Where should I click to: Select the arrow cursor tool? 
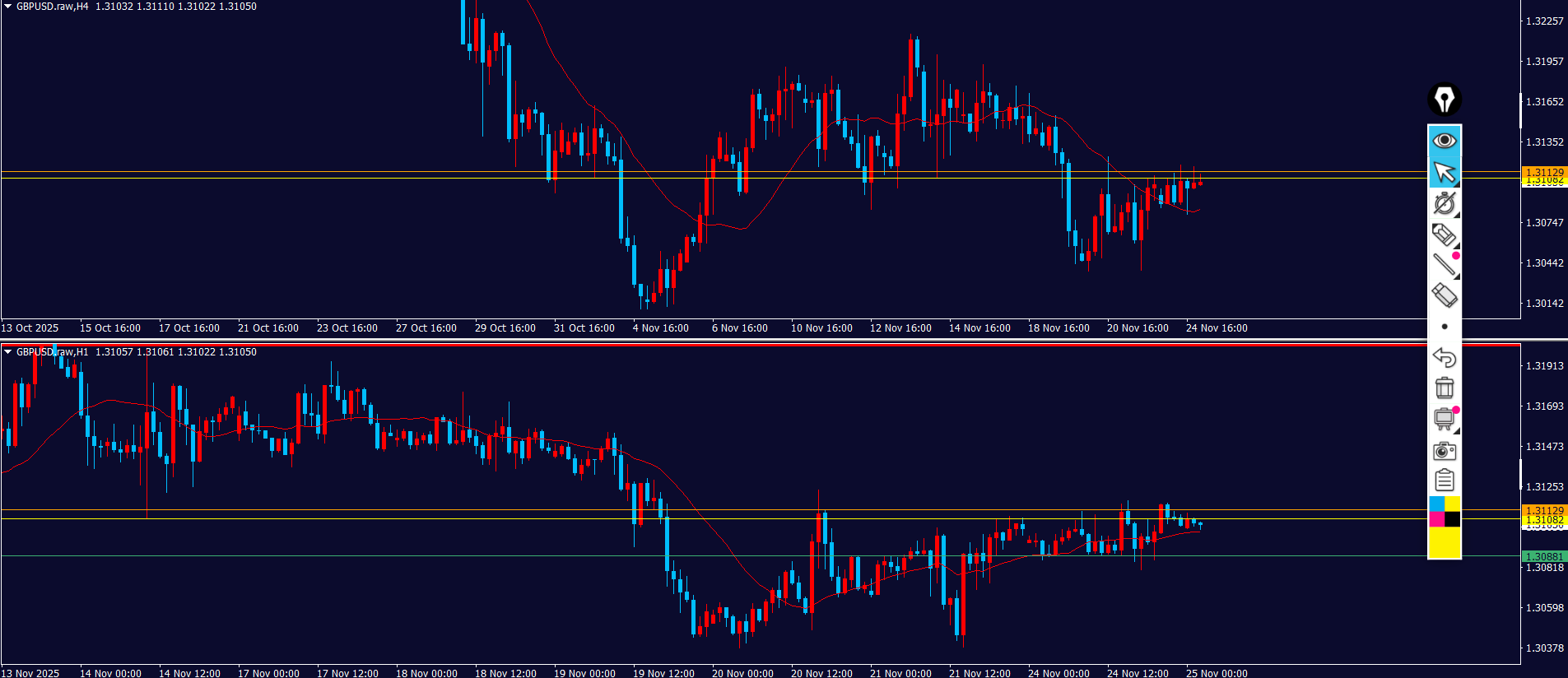pos(1444,173)
